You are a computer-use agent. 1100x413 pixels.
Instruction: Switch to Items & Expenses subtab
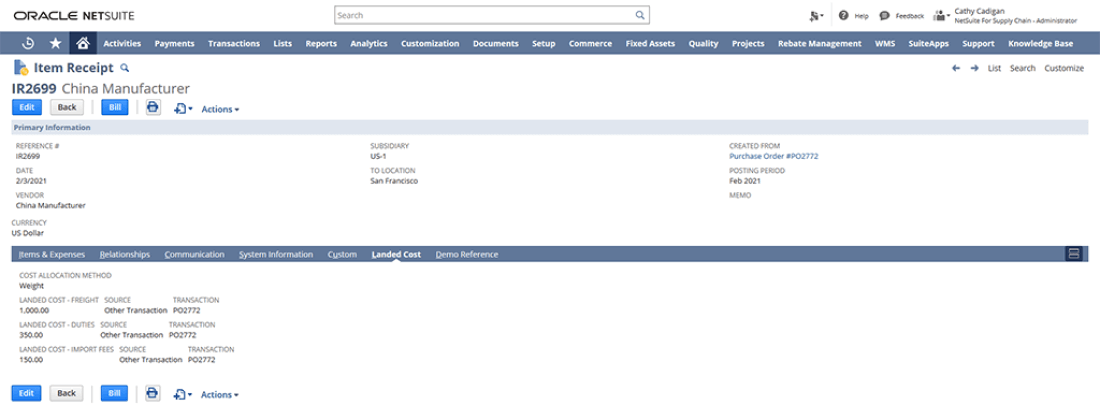pyautogui.click(x=52, y=255)
